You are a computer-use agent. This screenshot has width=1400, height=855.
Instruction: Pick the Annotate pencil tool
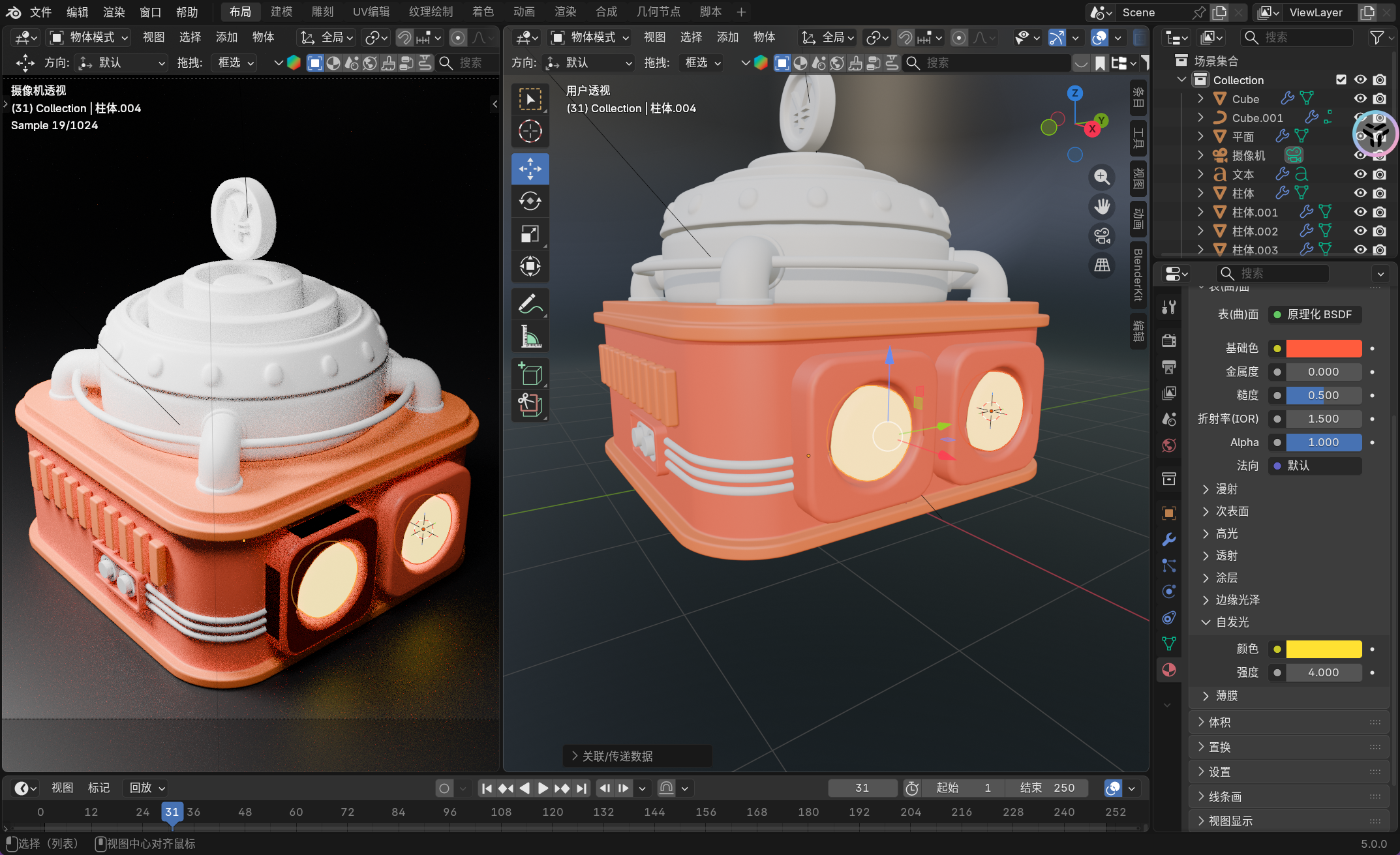(x=530, y=304)
